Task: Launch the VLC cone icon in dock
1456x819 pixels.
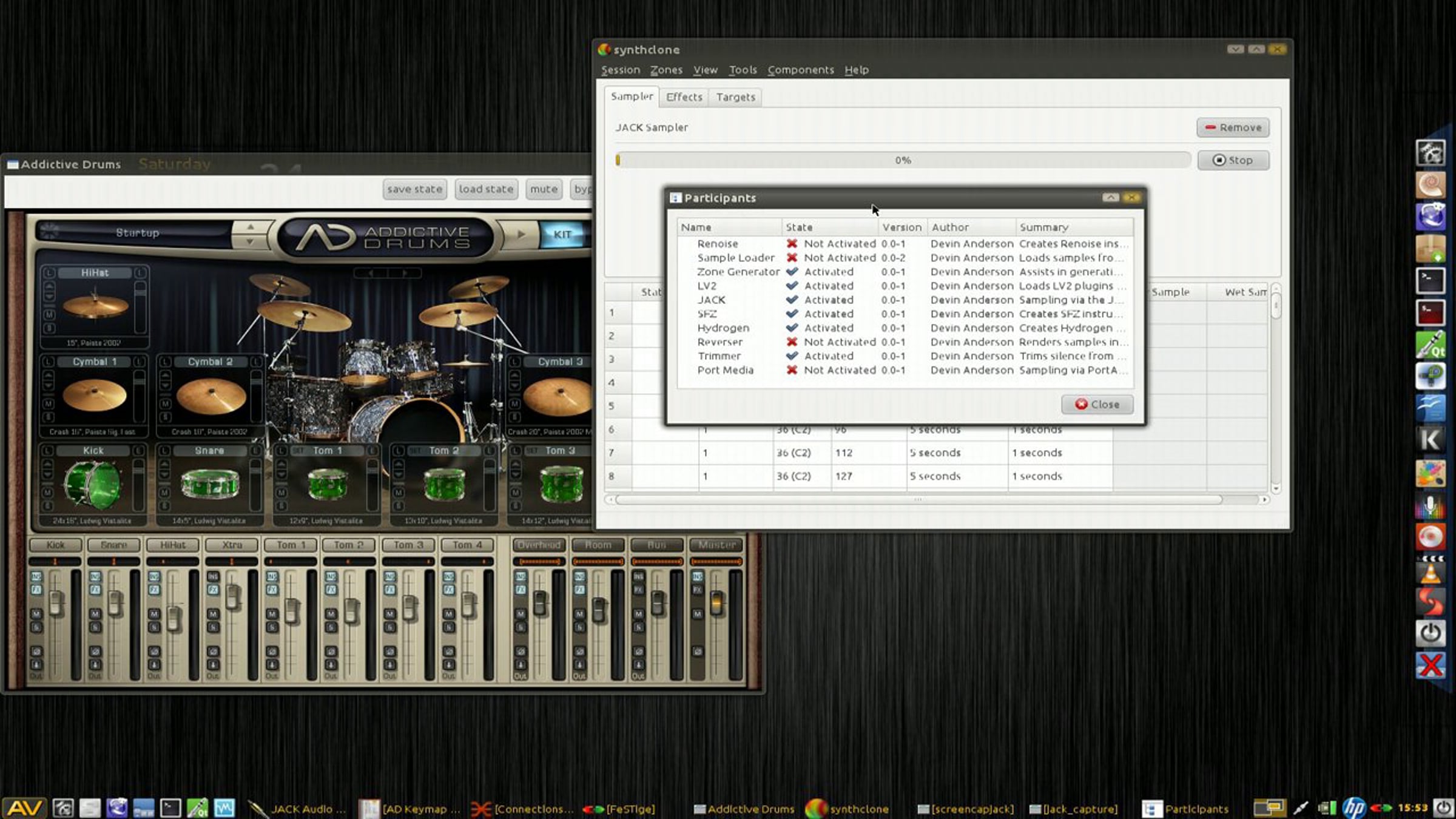Action: pyautogui.click(x=1431, y=569)
